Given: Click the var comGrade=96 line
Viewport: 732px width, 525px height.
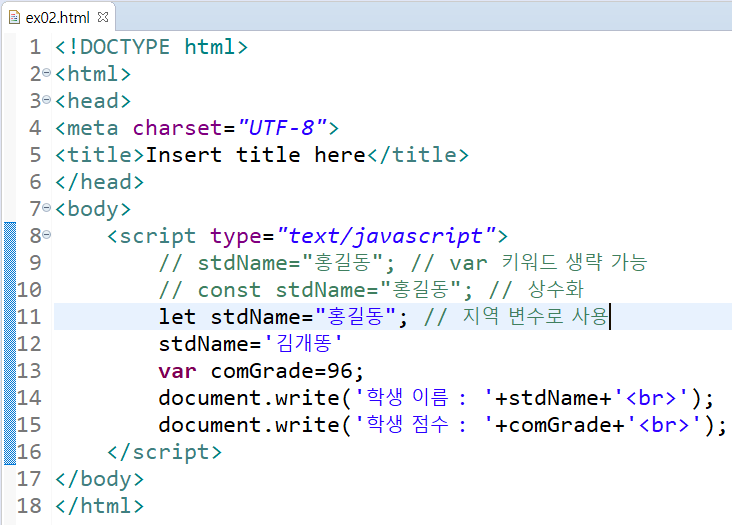Looking at the screenshot, I should pos(261,371).
